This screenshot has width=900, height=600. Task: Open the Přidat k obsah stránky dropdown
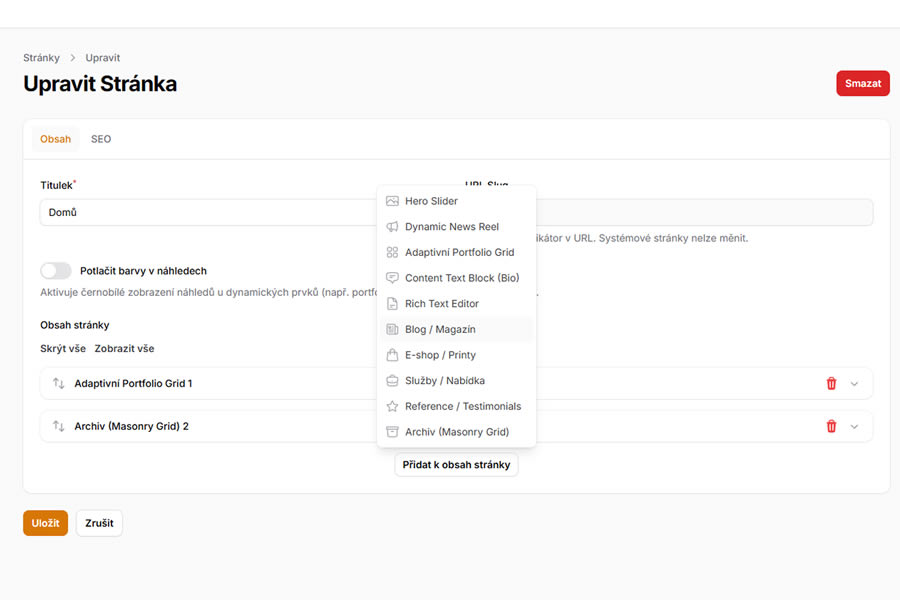(x=456, y=465)
